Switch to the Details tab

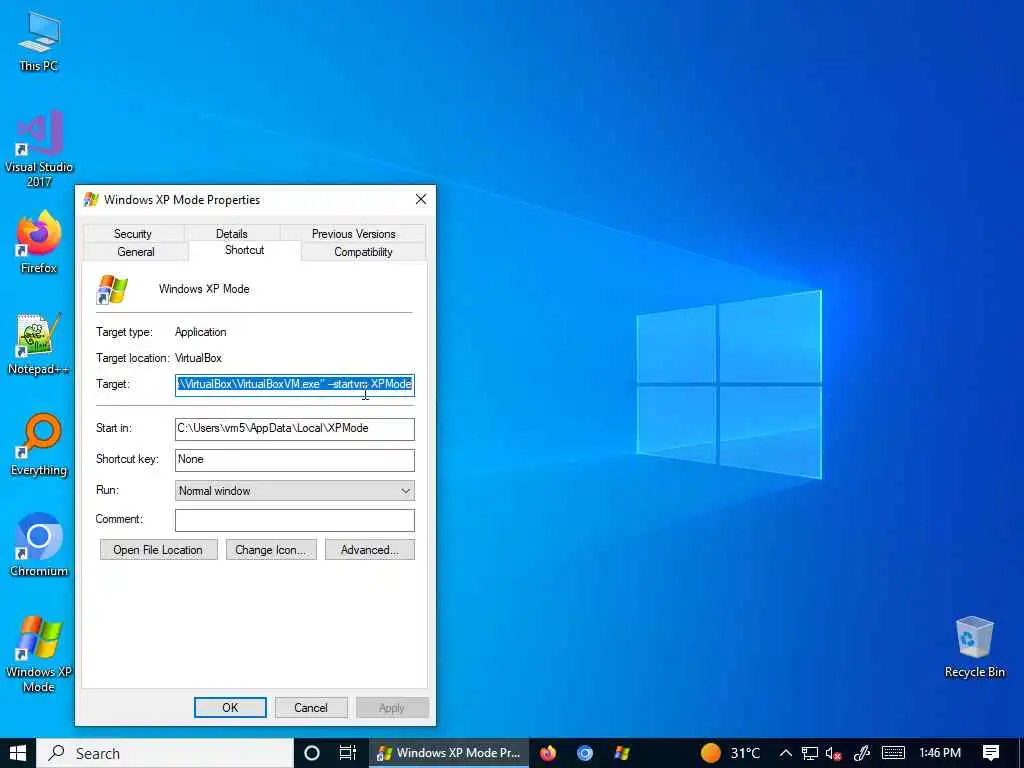click(x=232, y=233)
